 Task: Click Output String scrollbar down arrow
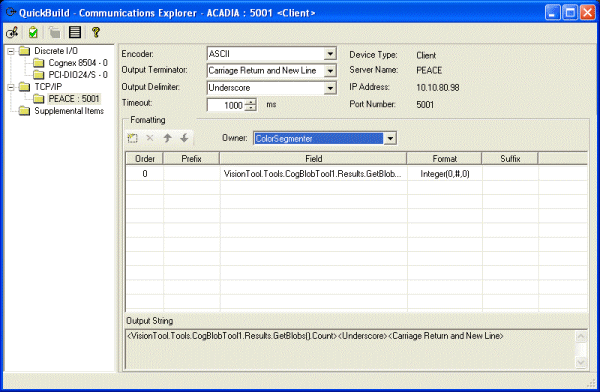(581, 362)
